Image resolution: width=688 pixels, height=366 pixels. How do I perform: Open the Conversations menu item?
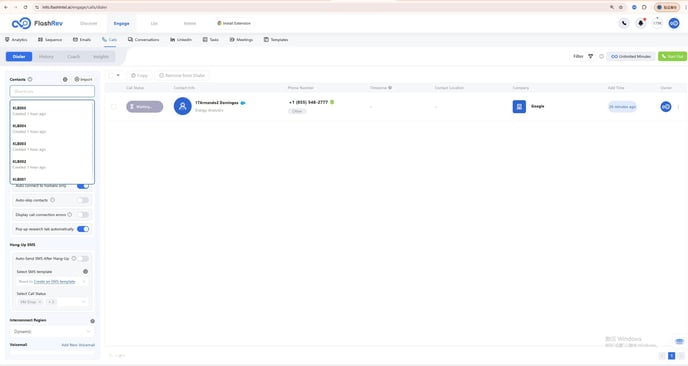[x=143, y=39]
